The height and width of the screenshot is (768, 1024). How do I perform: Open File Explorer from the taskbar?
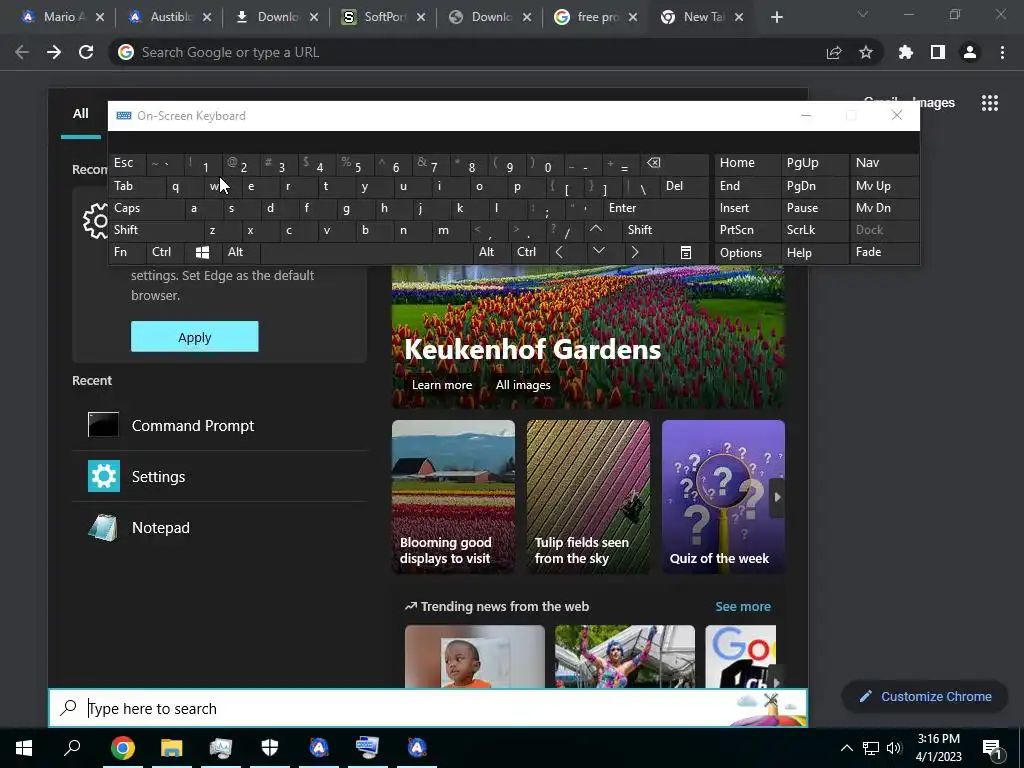tap(172, 748)
